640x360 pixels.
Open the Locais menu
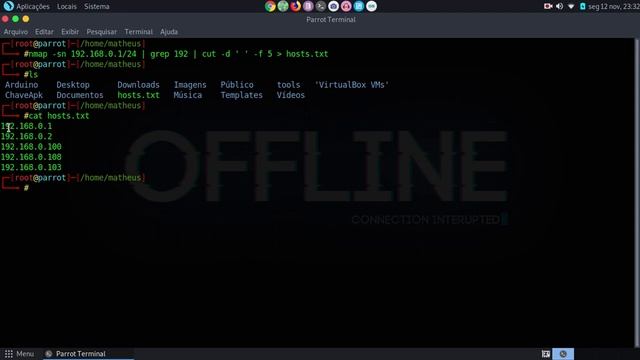point(67,7)
